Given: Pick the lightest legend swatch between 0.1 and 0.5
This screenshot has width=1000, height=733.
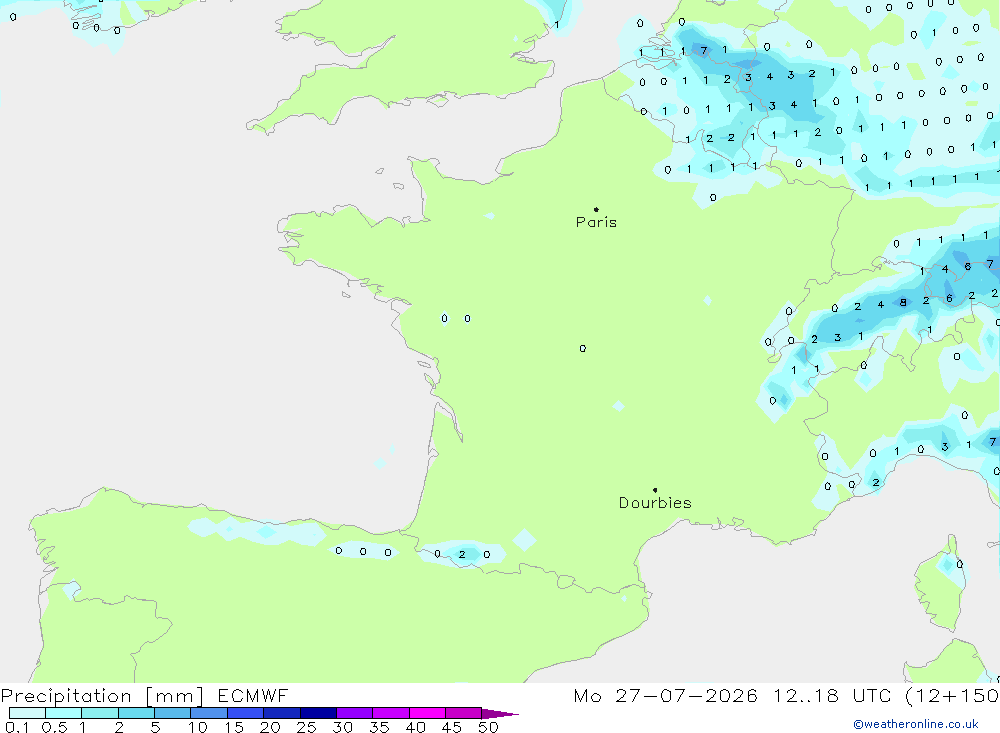Looking at the screenshot, I should tap(27, 713).
